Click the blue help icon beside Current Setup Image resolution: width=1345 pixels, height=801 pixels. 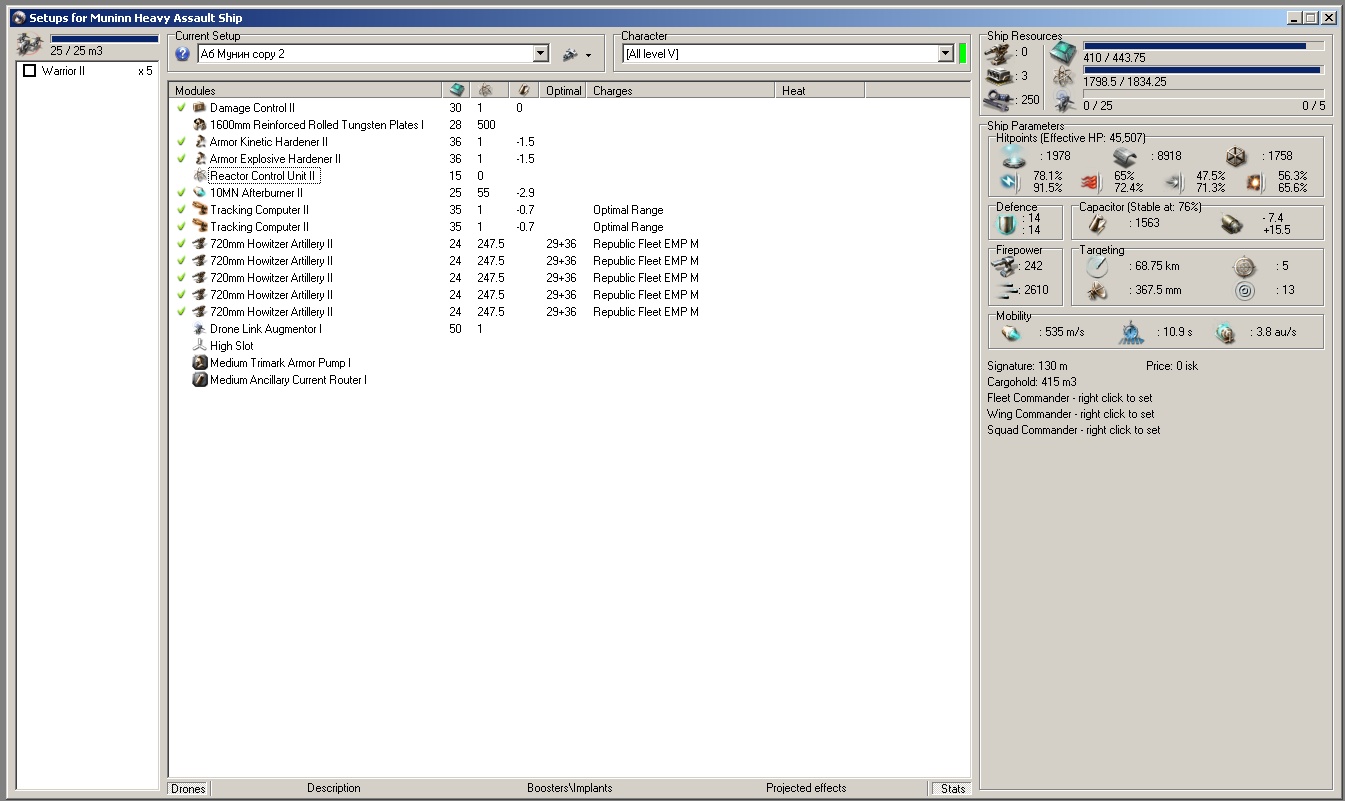click(182, 54)
